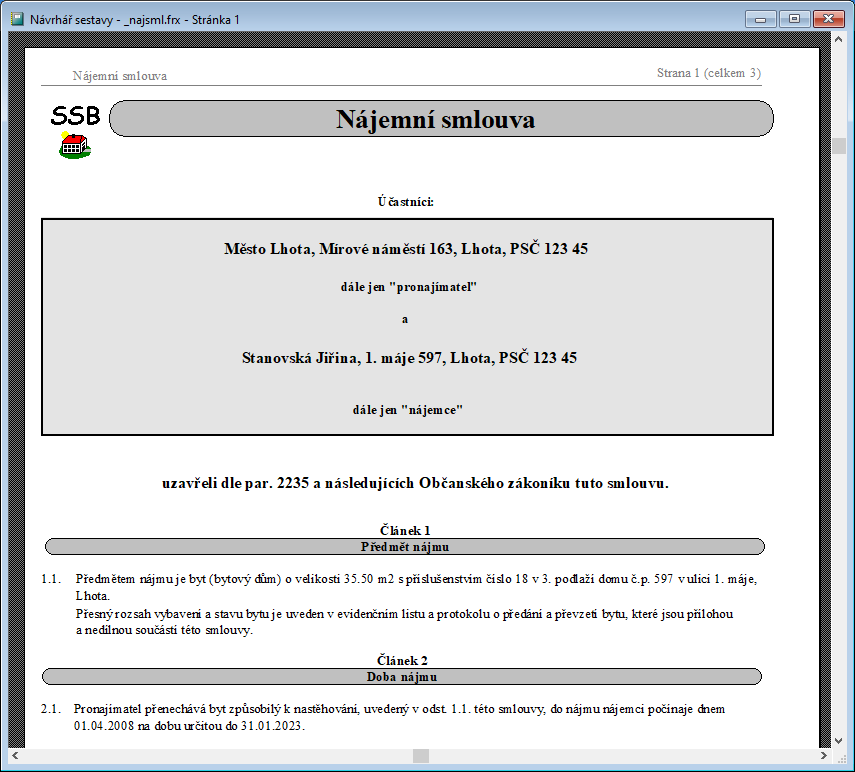Viewport: 855px width, 772px height.
Task: Click the small Nájemní smlouva page header text
Action: point(120,76)
